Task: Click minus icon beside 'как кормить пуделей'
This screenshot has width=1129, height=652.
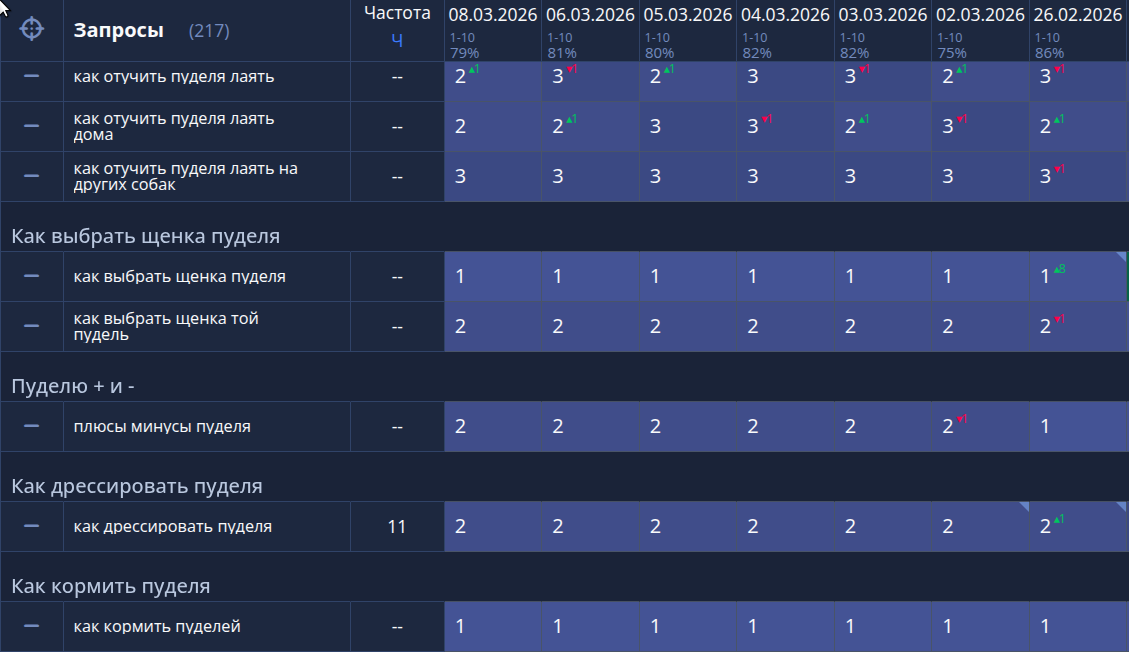Action: pos(32,626)
